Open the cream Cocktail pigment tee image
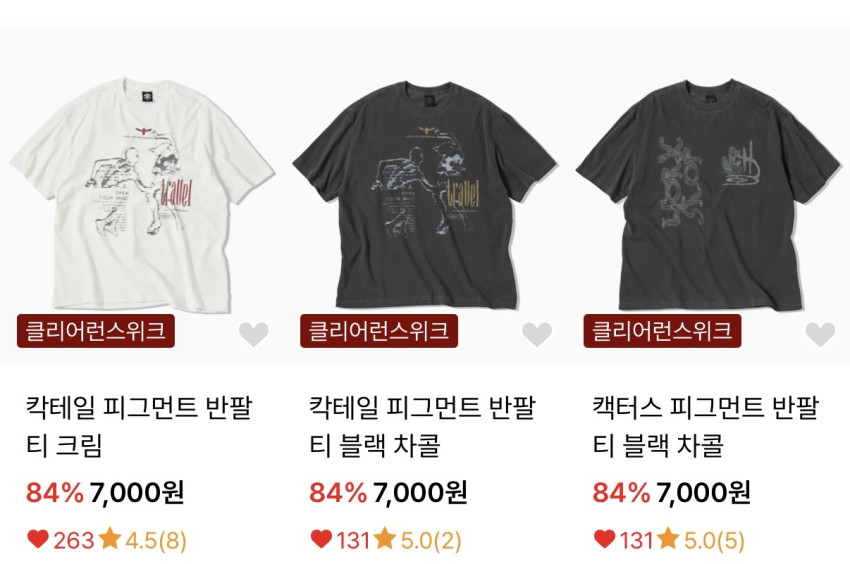Viewport: 850px width, 564px height. coord(141,195)
